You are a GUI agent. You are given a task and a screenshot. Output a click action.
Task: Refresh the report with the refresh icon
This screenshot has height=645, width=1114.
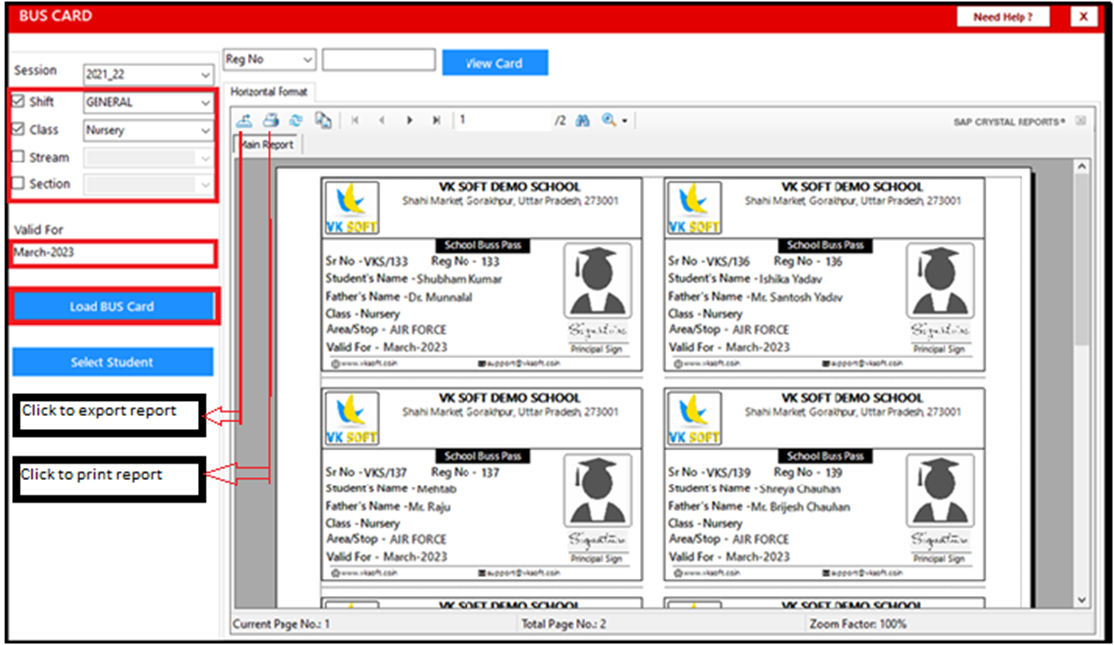296,120
